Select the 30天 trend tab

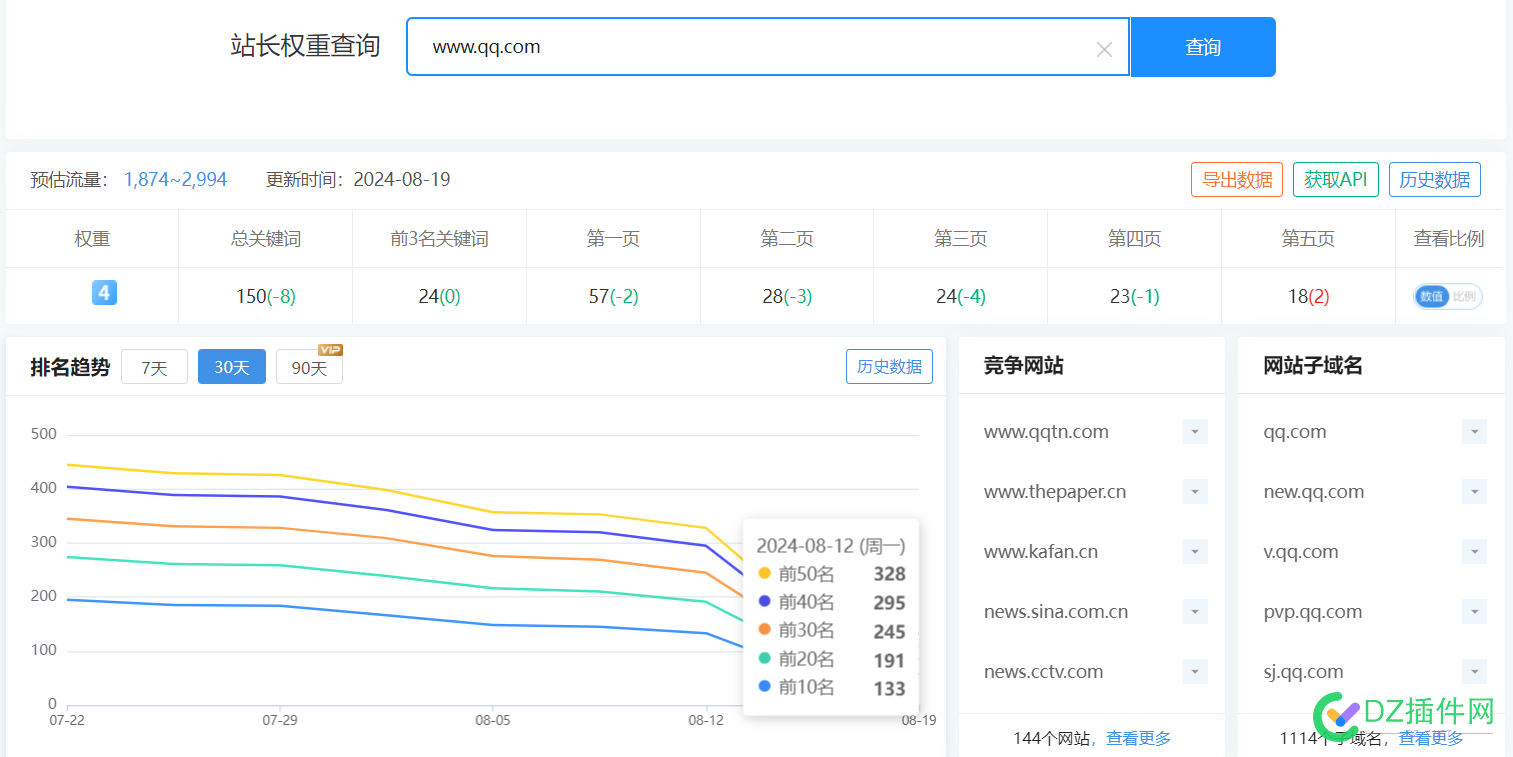232,367
